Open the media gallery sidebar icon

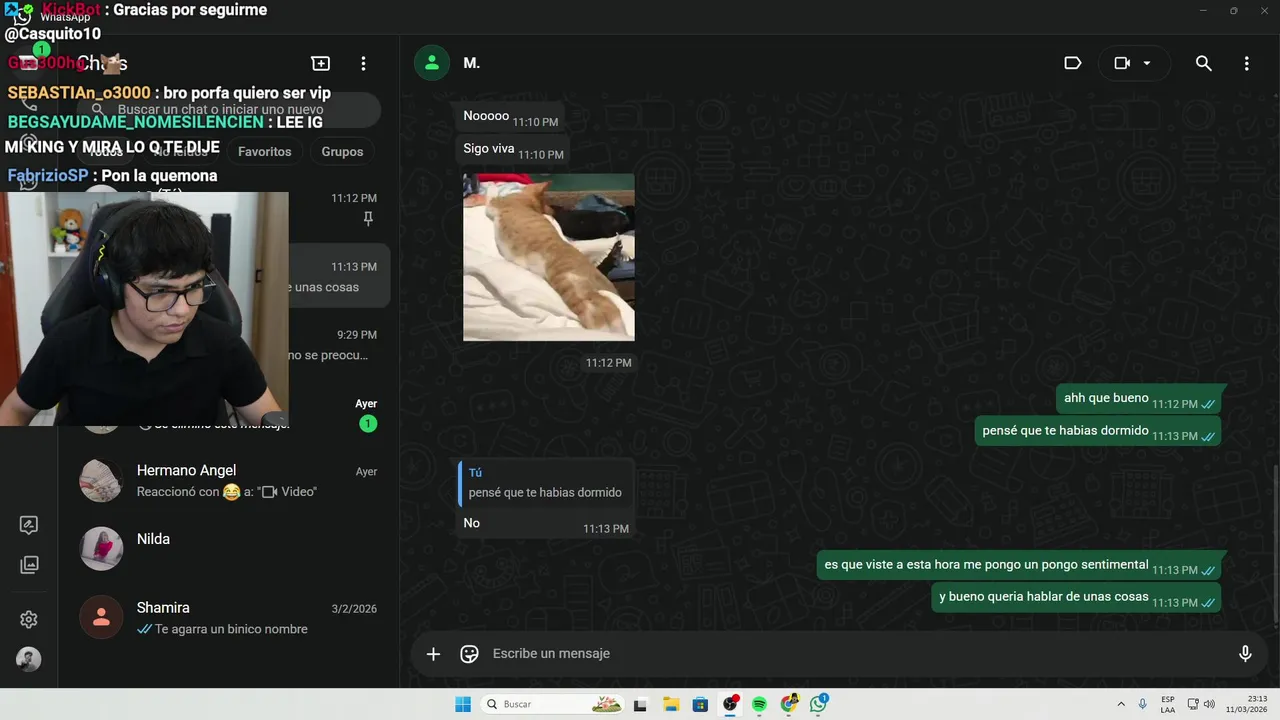point(29,565)
